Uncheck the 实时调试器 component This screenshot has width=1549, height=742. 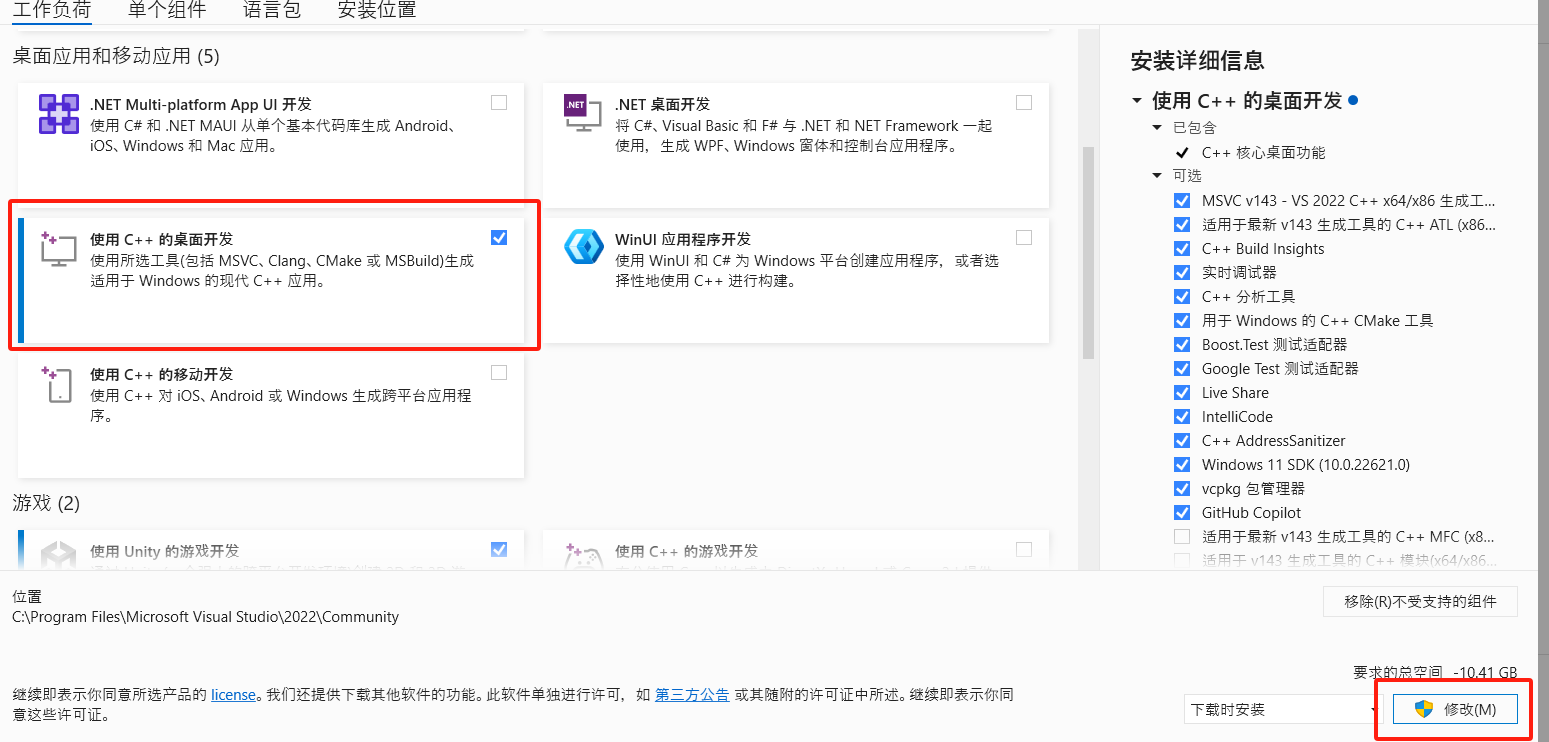click(1182, 272)
